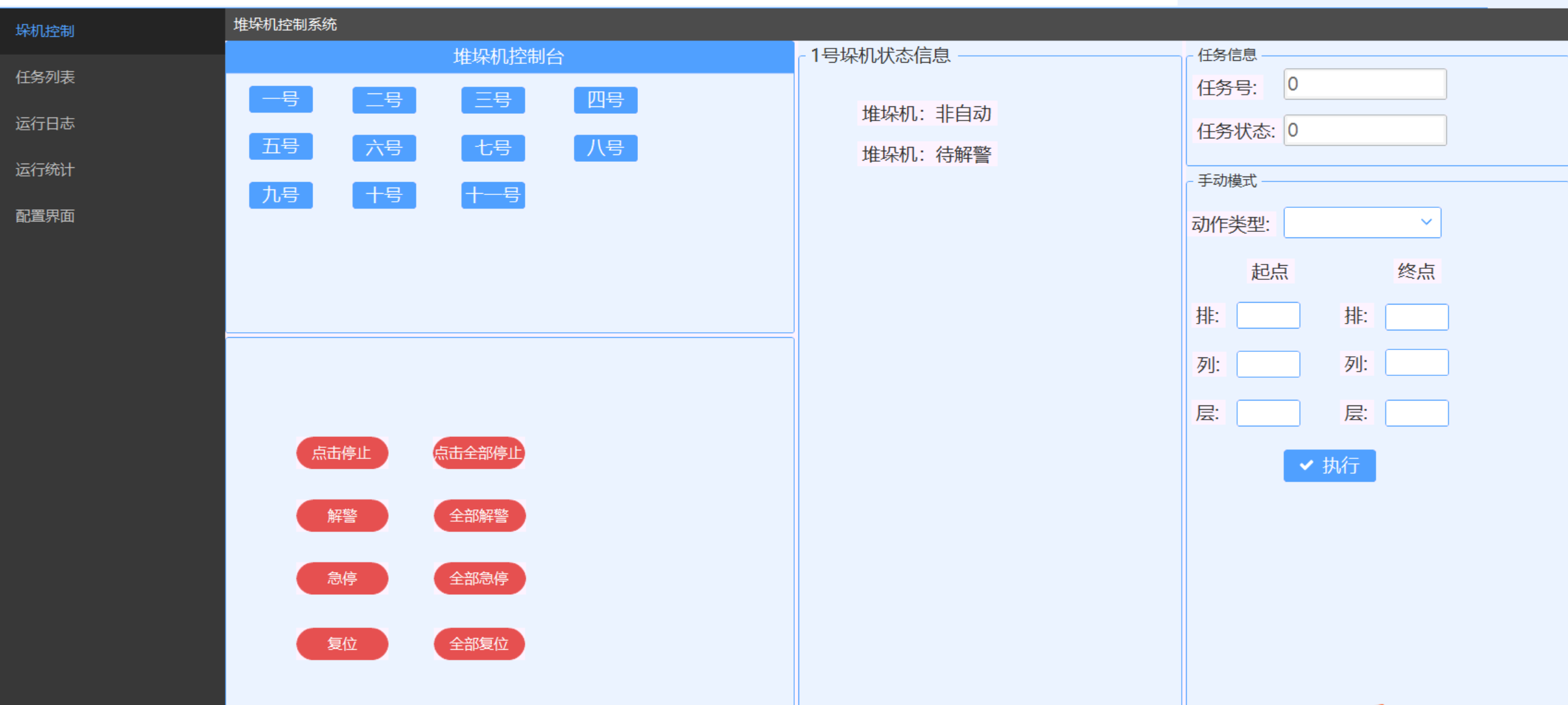The image size is (1568, 705).
Task: Click the 全部急停 button
Action: 479,579
